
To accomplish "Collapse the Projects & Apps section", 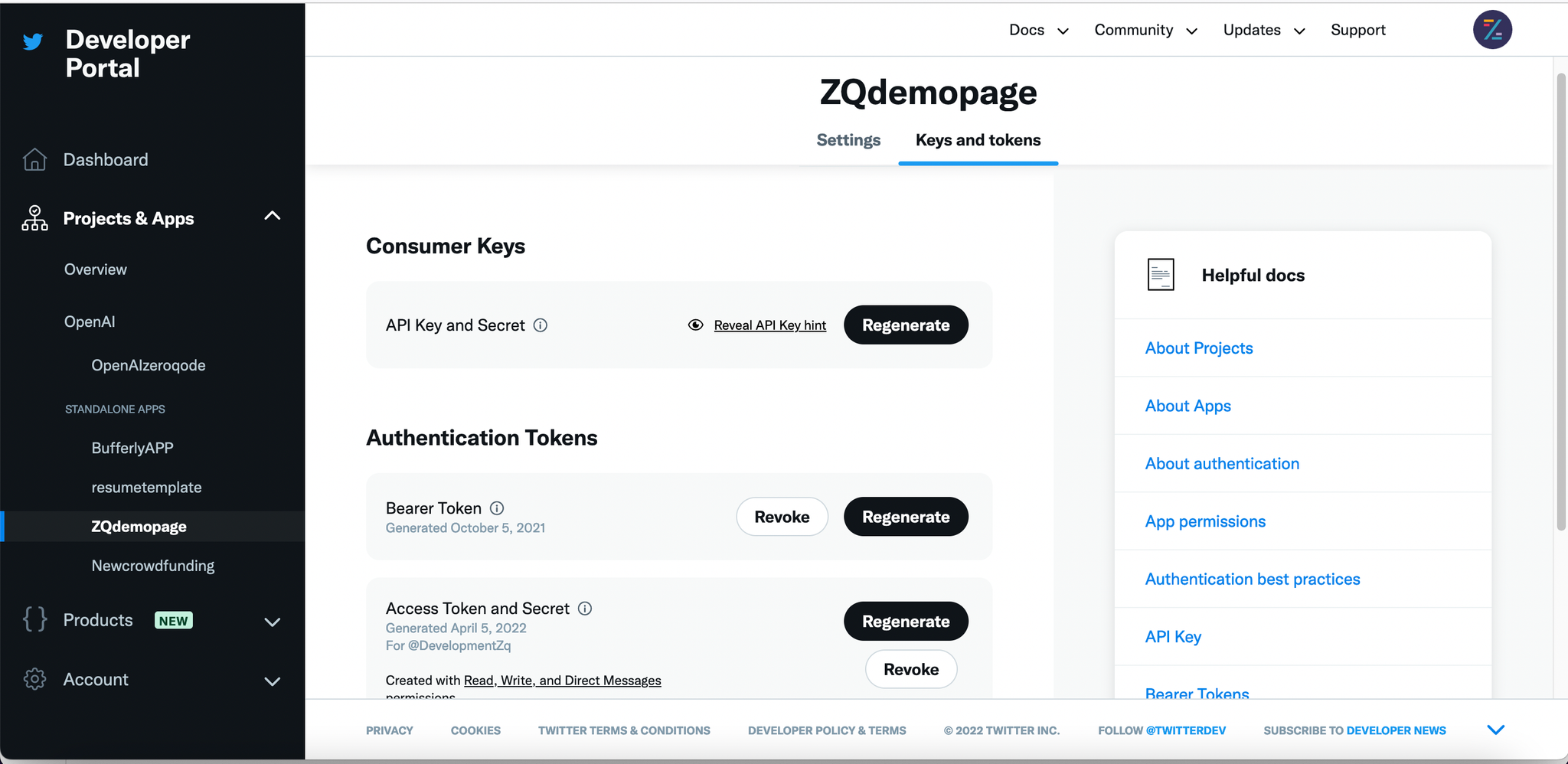I will 273,216.
